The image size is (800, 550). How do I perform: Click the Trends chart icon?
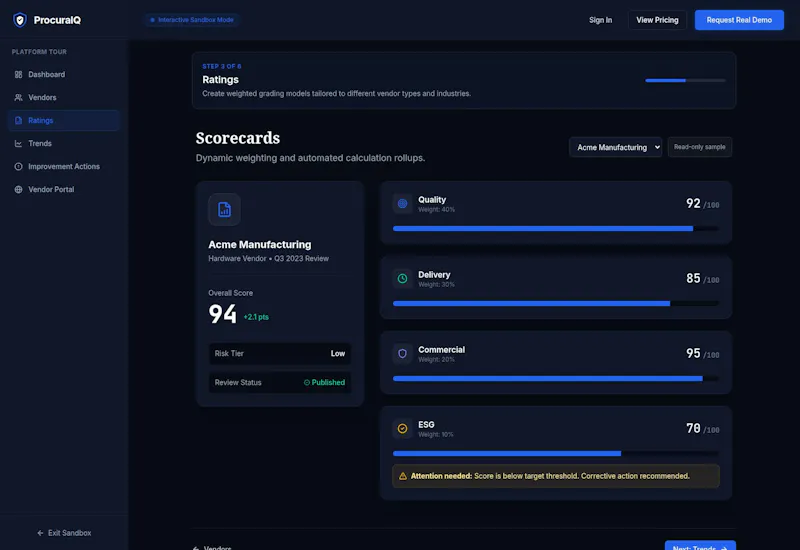(x=18, y=143)
